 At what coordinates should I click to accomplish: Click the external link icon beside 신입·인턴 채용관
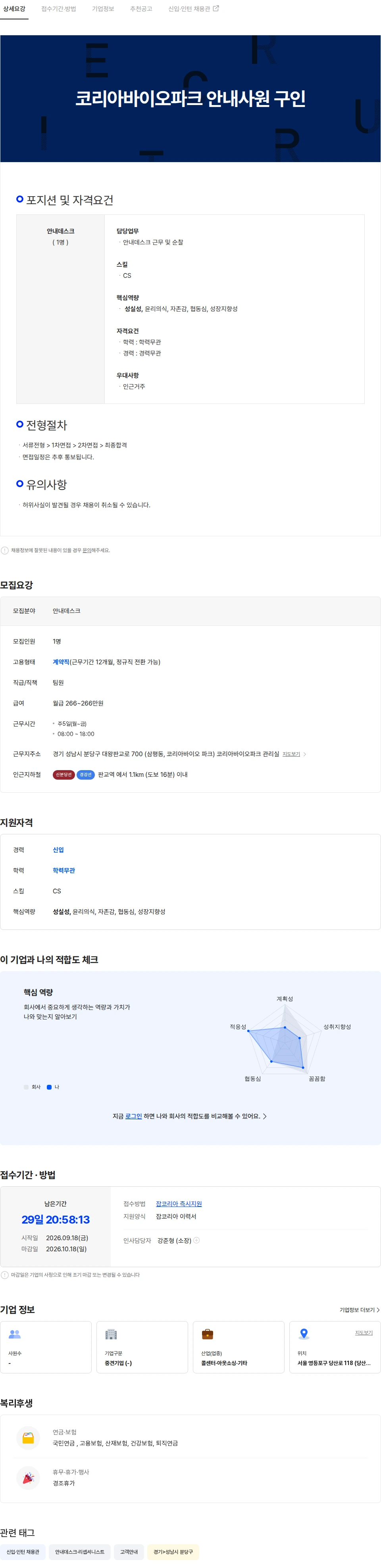coord(216,9)
